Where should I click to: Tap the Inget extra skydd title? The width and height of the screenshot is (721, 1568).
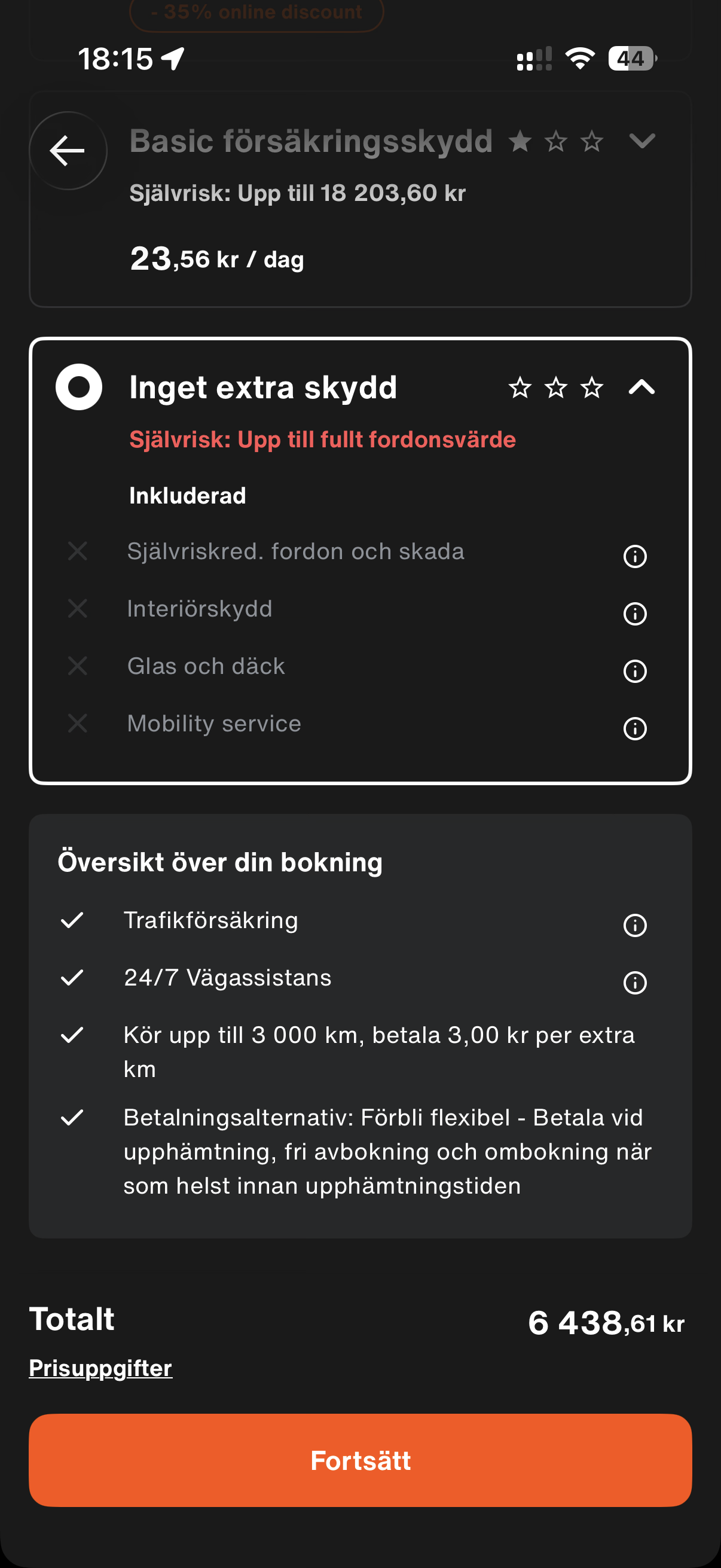pos(263,387)
